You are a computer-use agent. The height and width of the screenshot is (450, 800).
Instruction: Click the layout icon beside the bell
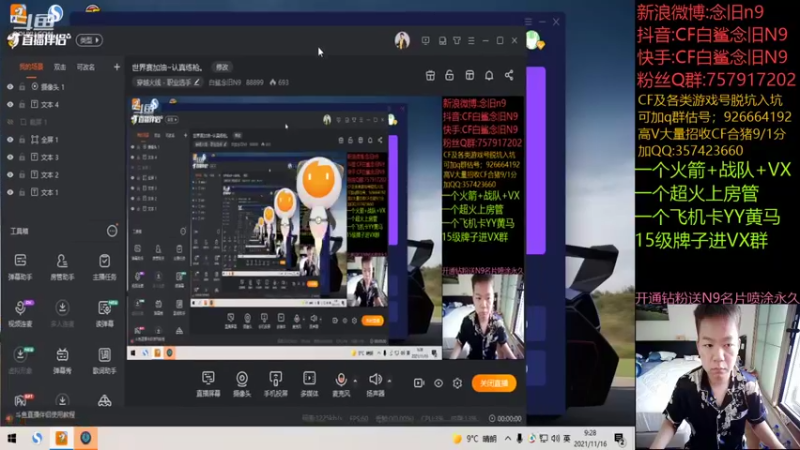point(469,76)
